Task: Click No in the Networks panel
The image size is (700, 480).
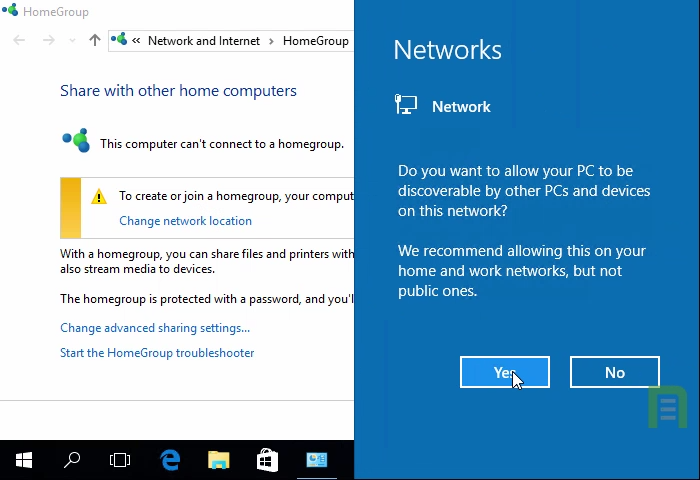Action: point(615,372)
